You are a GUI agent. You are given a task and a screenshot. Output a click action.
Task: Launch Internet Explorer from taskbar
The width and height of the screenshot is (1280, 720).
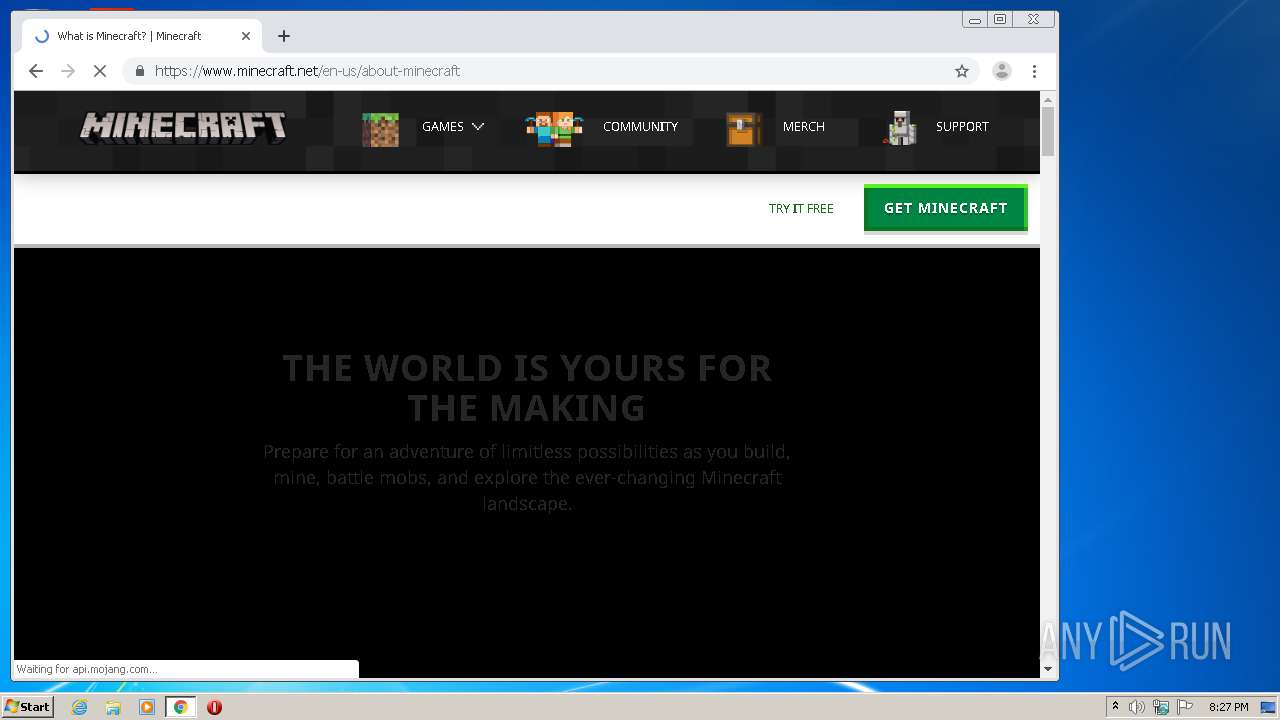79,707
